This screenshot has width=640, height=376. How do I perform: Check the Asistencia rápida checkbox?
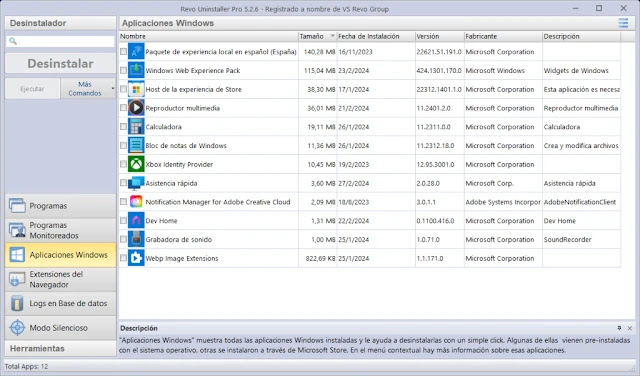pyautogui.click(x=123, y=183)
